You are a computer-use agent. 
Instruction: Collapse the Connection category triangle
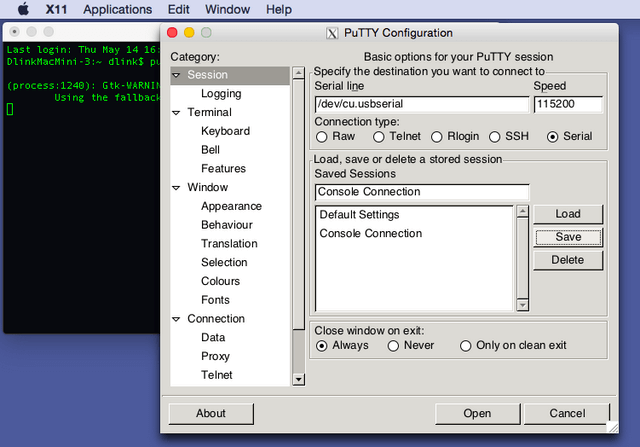pos(176,319)
